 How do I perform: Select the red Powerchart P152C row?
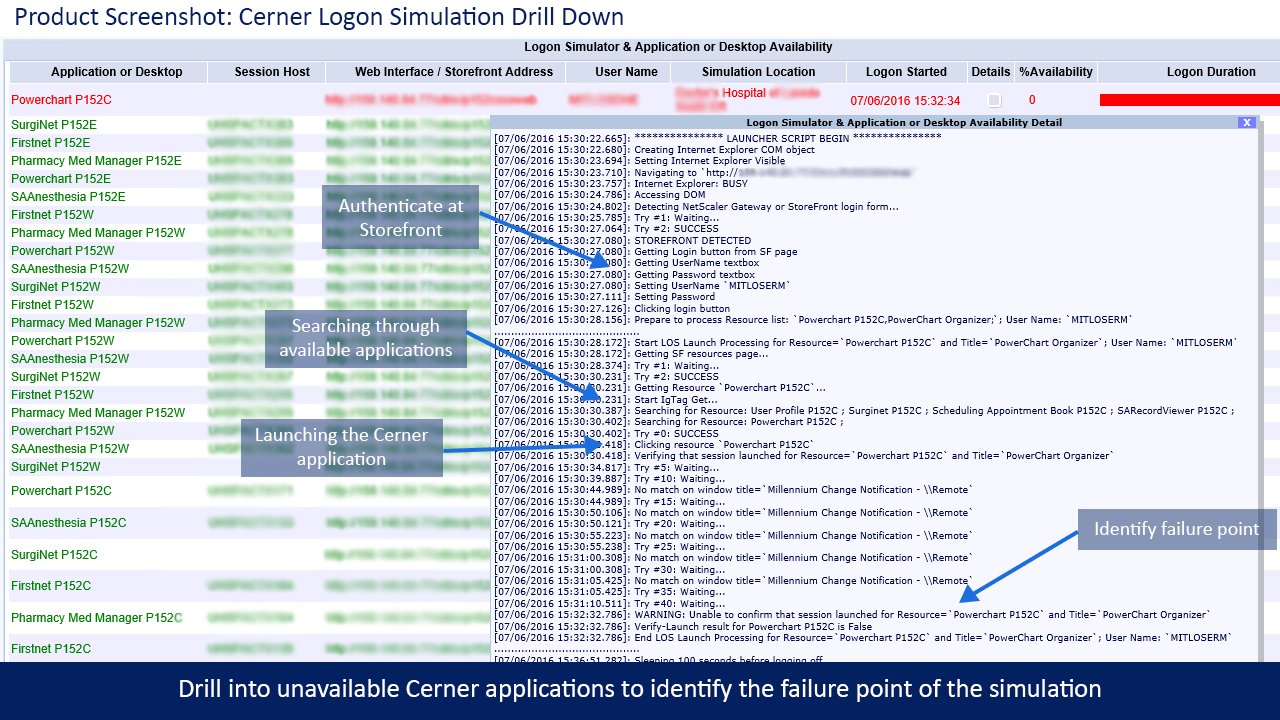(61, 100)
